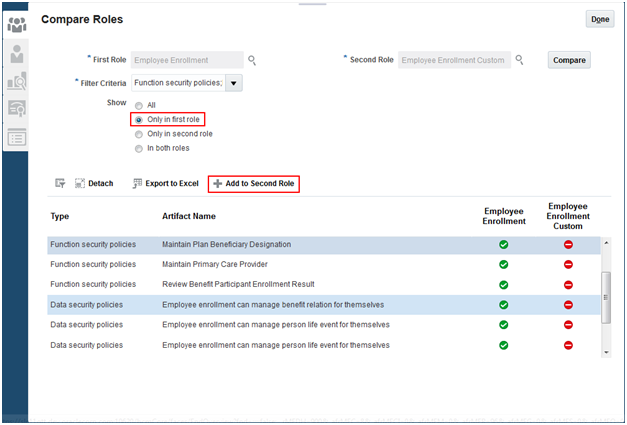Screen dimensions: 627x425
Task: Click the Detach toolbar item
Action: (94, 184)
